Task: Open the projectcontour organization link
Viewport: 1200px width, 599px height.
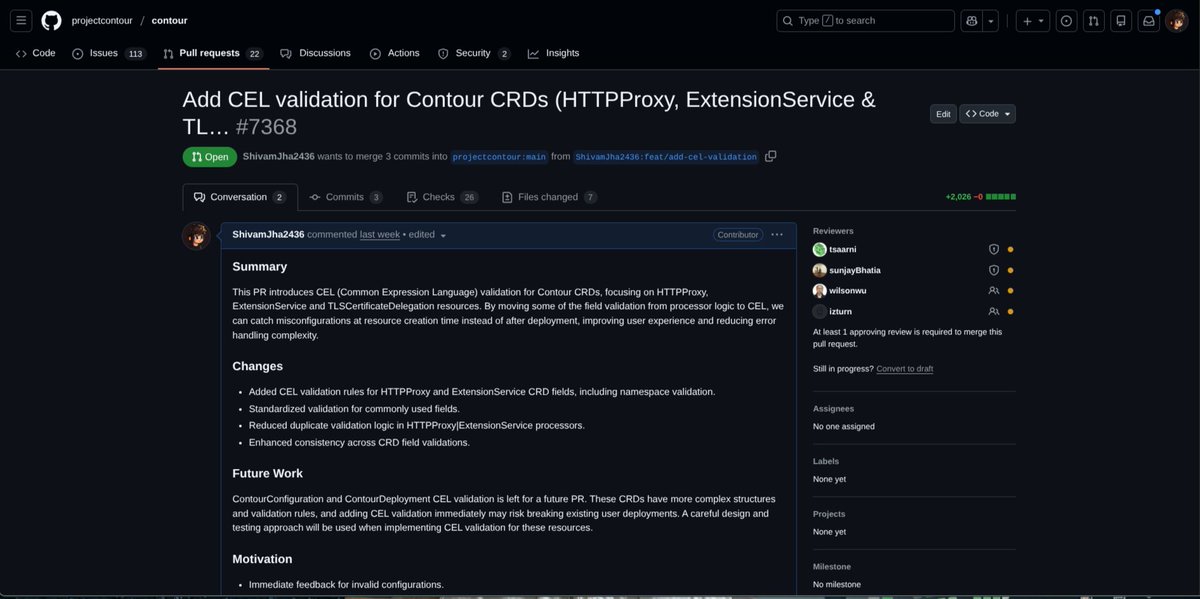Action: pos(103,20)
